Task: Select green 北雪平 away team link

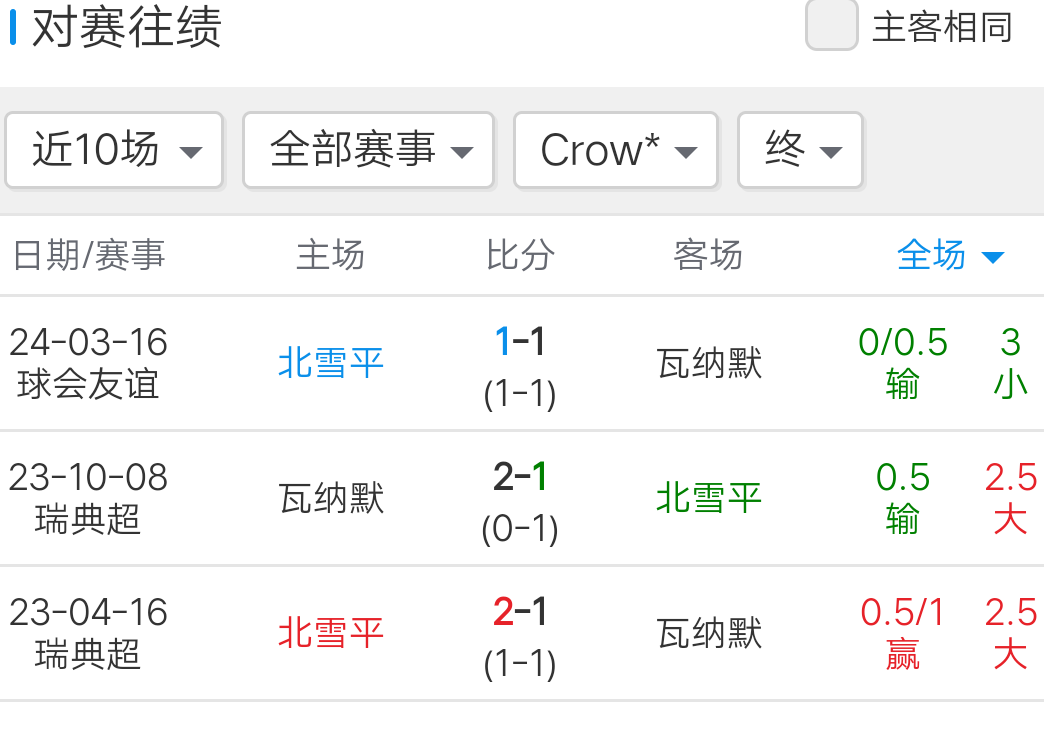Action: click(x=709, y=498)
